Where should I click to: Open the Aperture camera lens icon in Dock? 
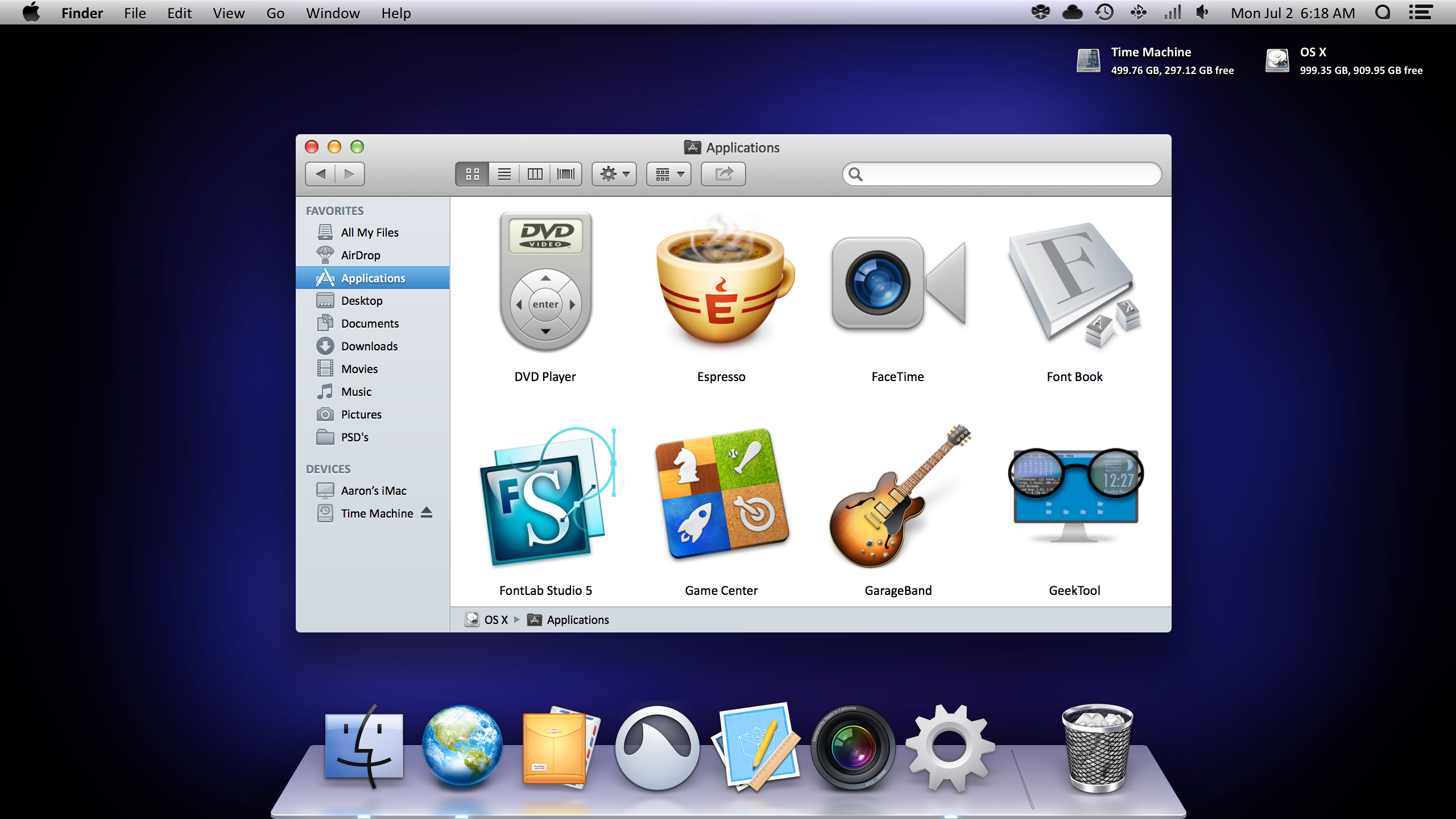[x=853, y=748]
